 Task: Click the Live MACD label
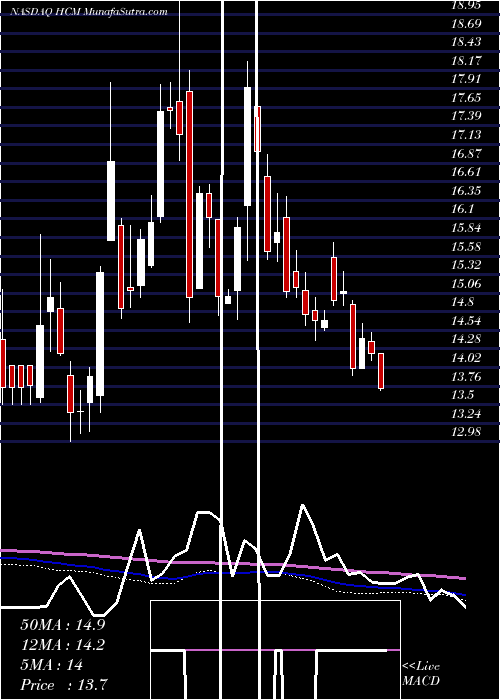(x=421, y=674)
